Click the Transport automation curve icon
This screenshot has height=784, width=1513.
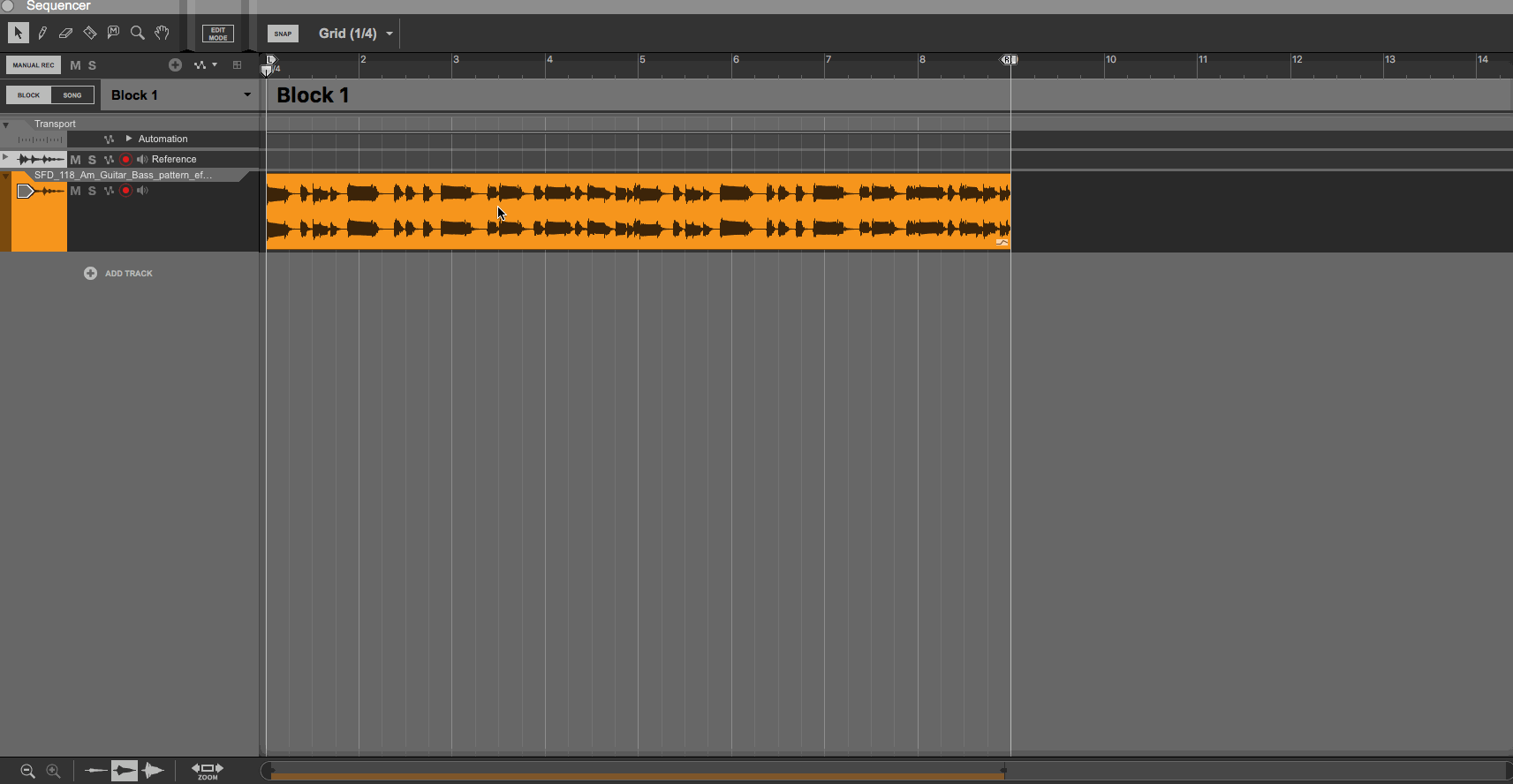[x=109, y=139]
